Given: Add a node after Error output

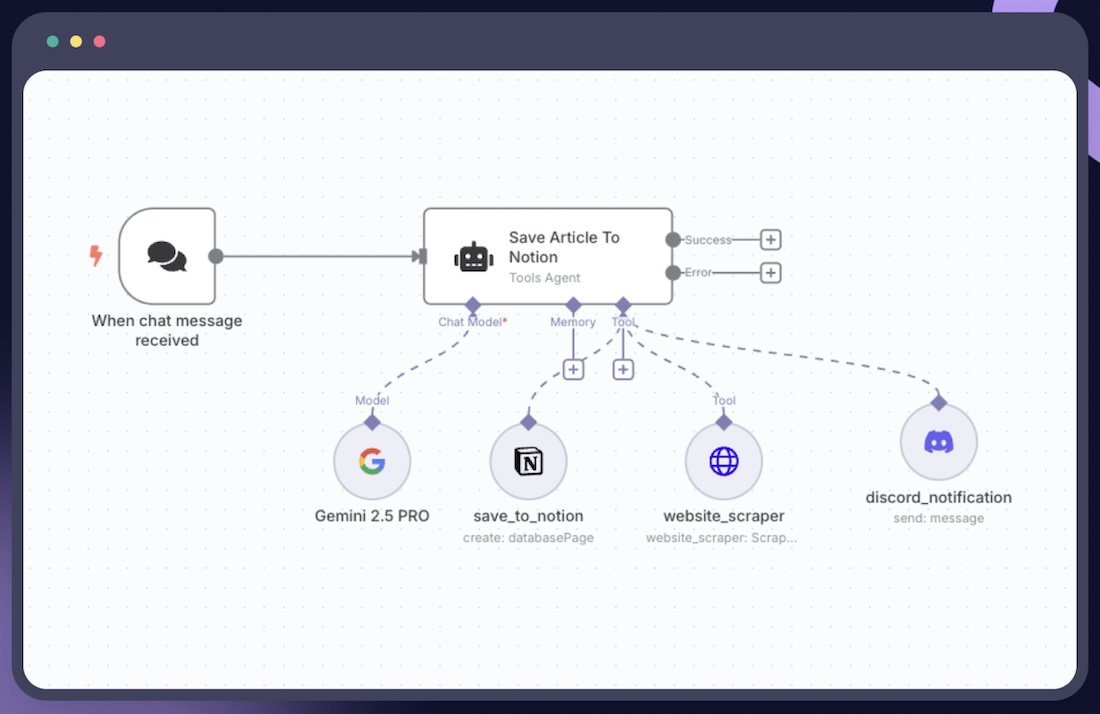Looking at the screenshot, I should (770, 273).
